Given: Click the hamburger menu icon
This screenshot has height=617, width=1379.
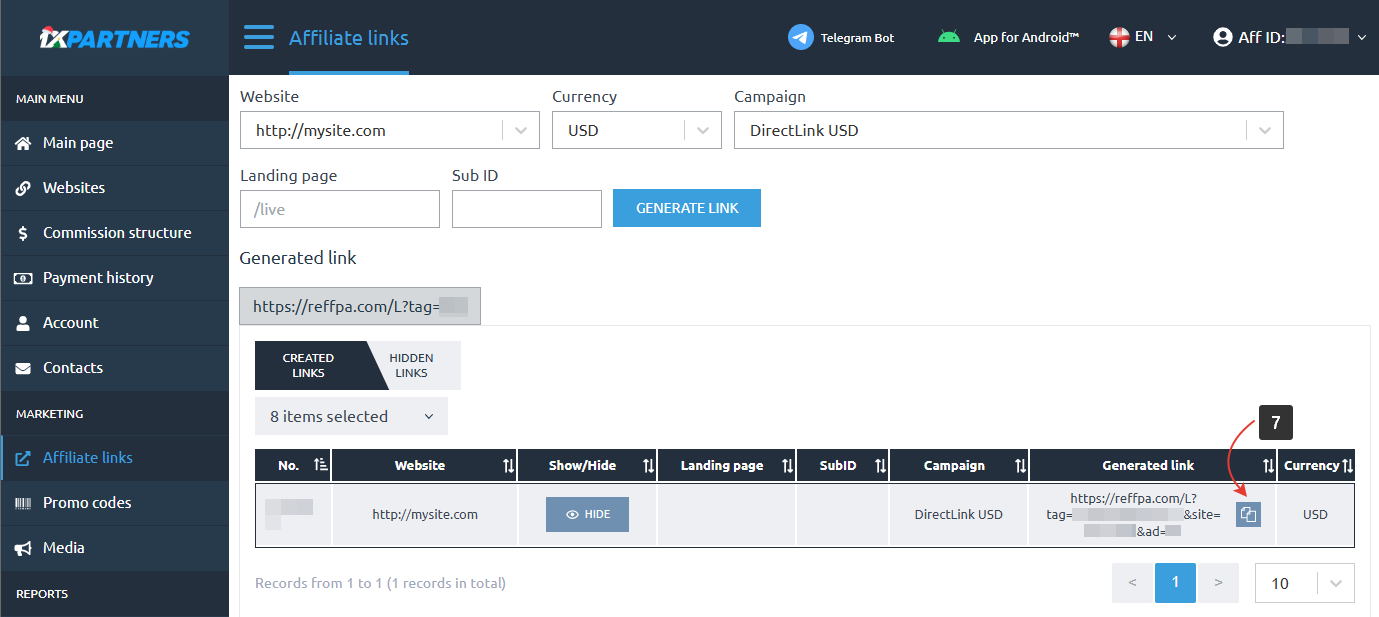Looking at the screenshot, I should 258,38.
